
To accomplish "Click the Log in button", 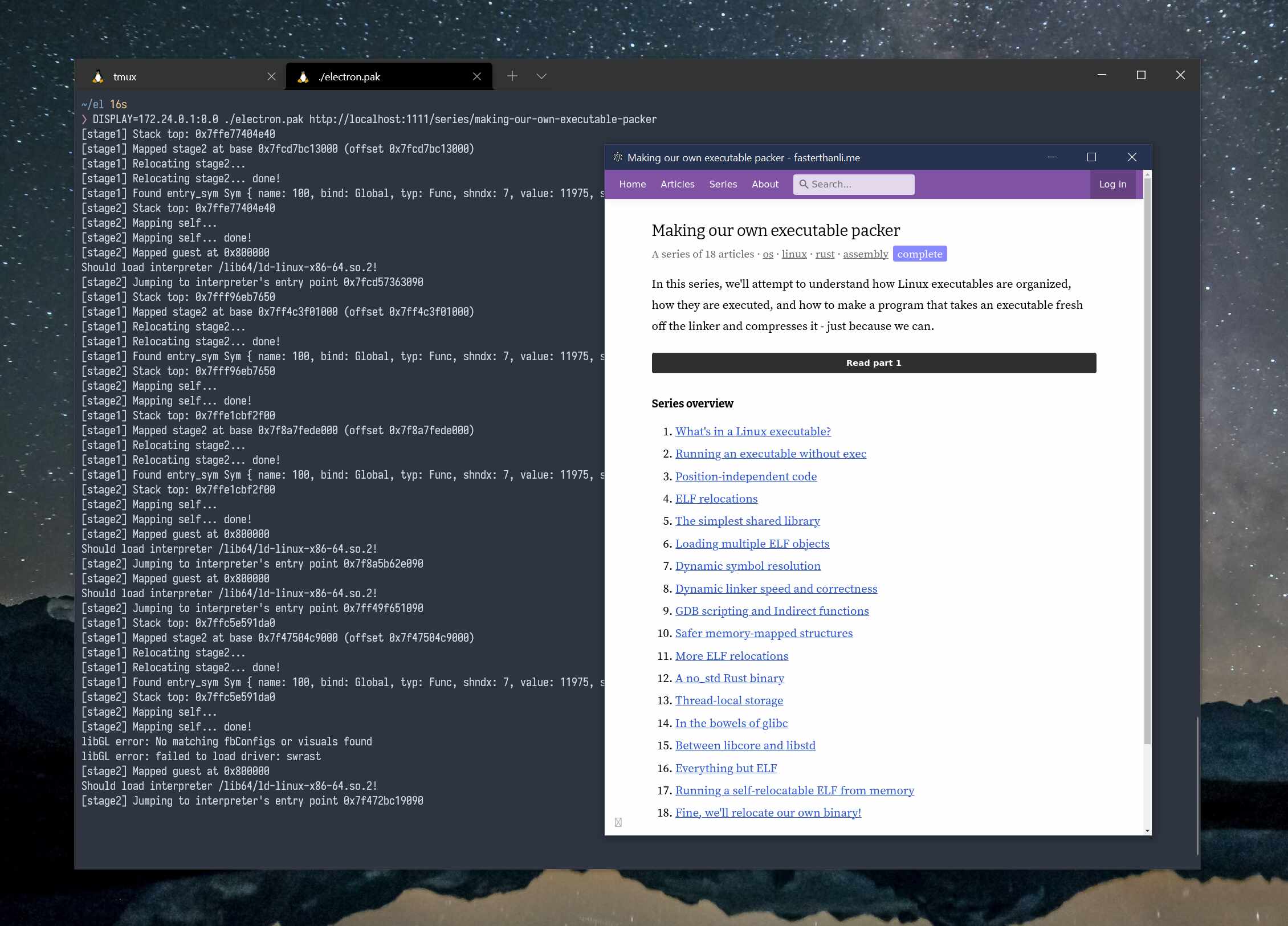I will click(x=1112, y=184).
